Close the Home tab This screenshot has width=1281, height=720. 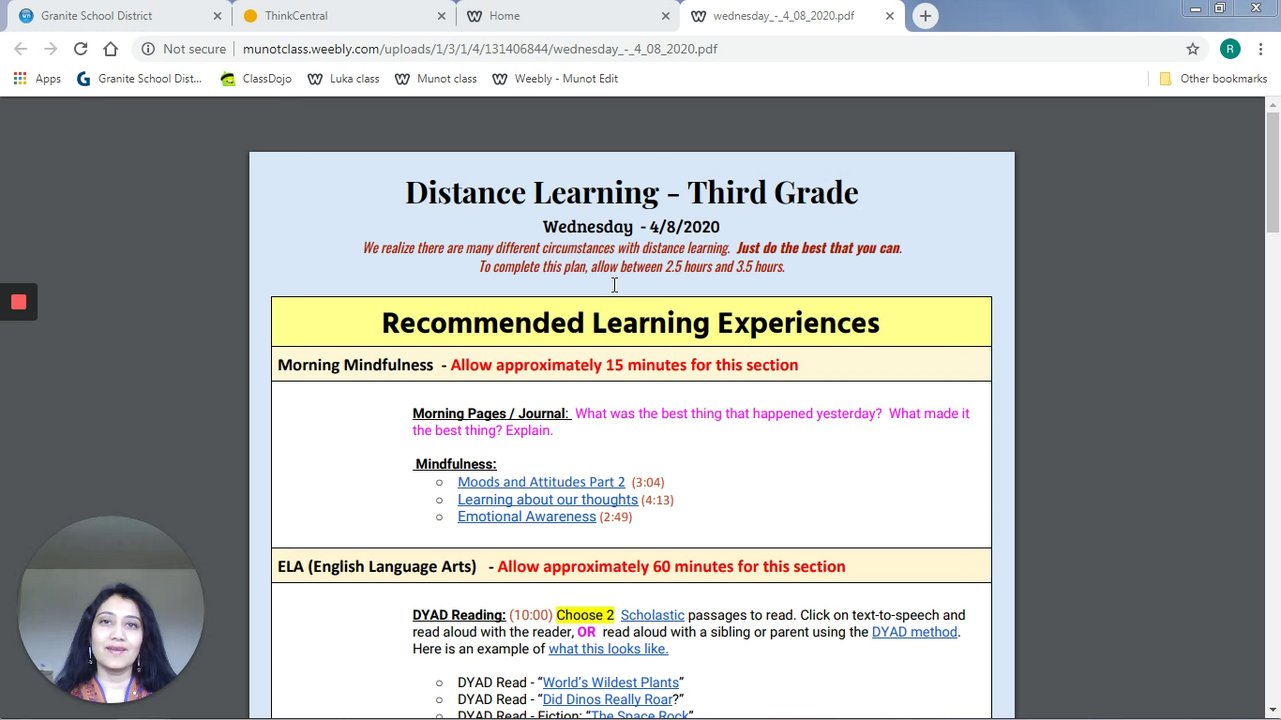(665, 16)
